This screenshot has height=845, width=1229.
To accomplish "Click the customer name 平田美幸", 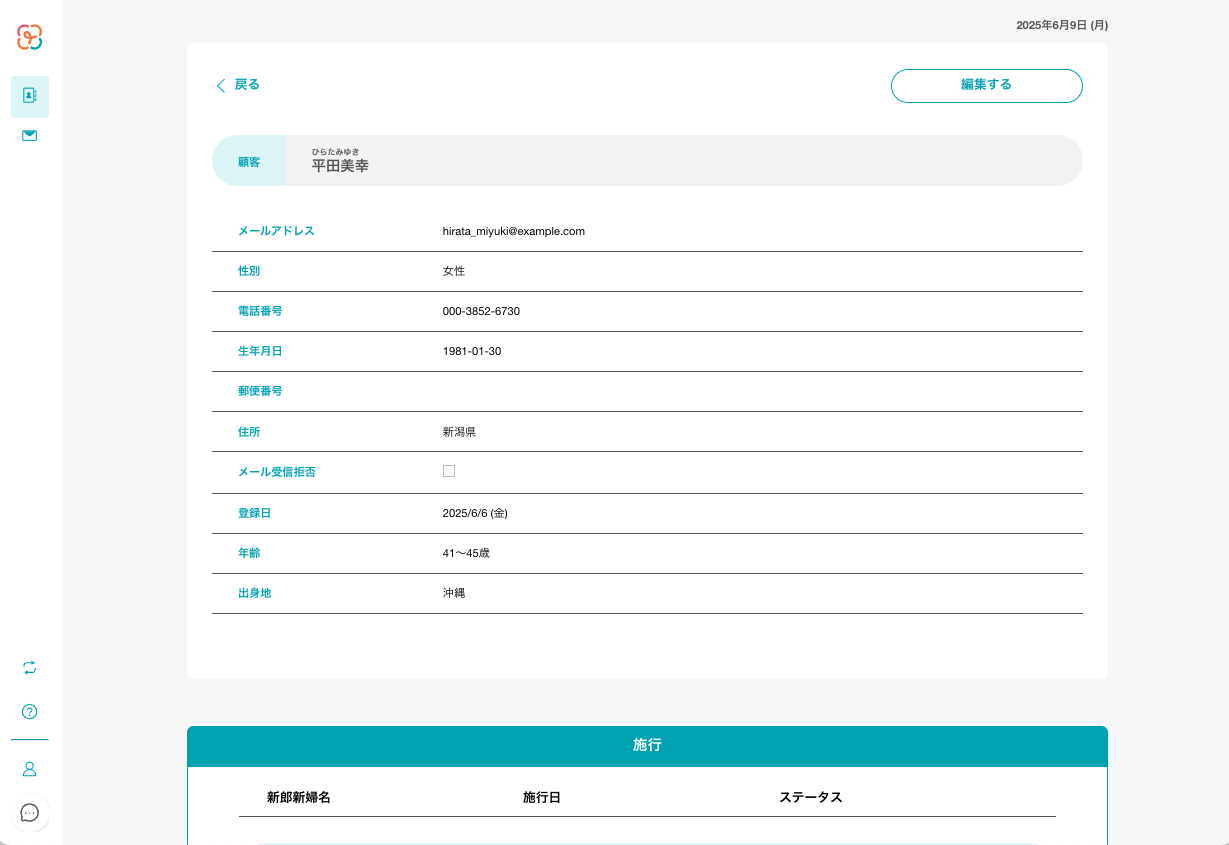I will click(x=340, y=166).
